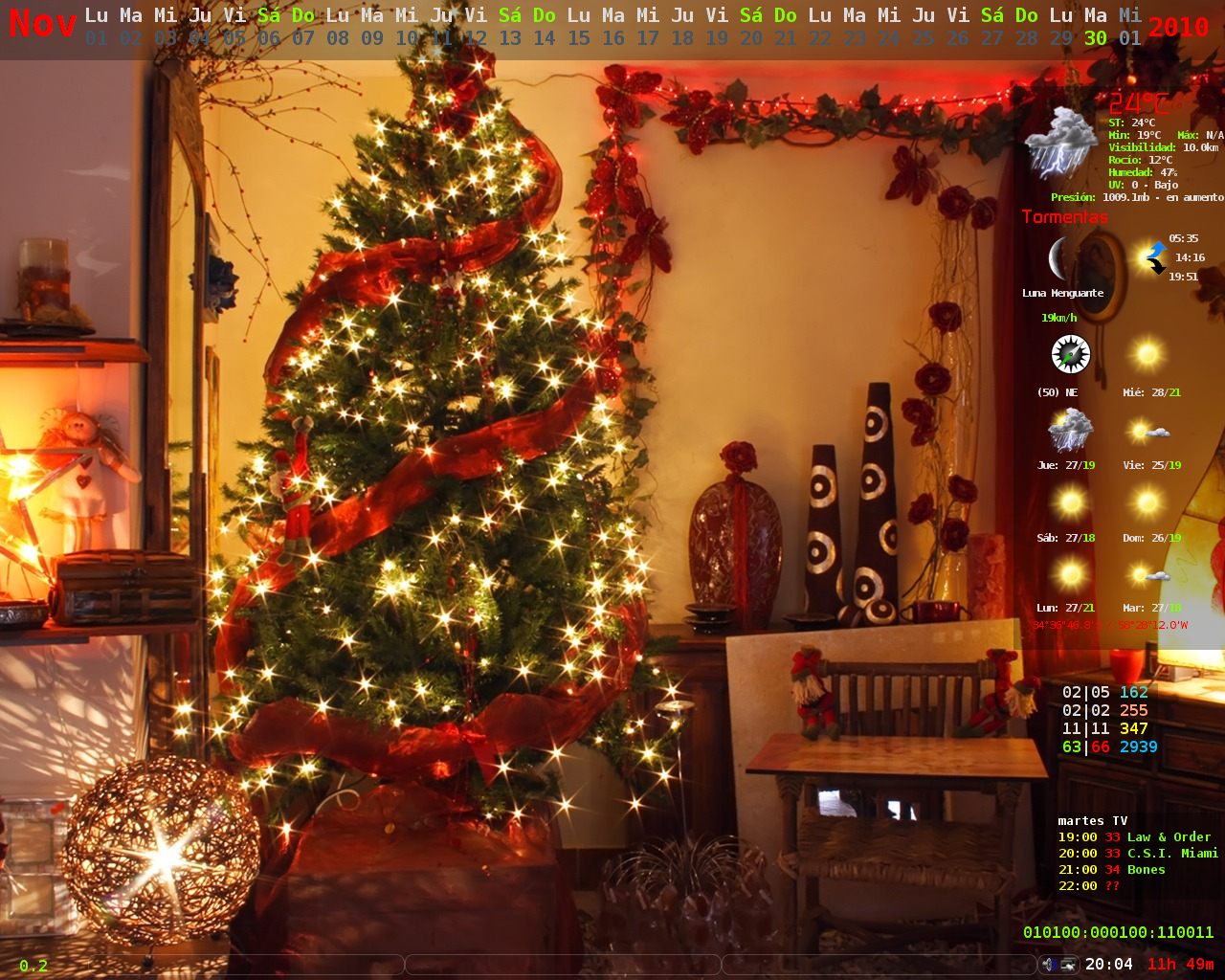Click day 25 in the calendar bar
The height and width of the screenshot is (980, 1225).
pyautogui.click(x=924, y=38)
